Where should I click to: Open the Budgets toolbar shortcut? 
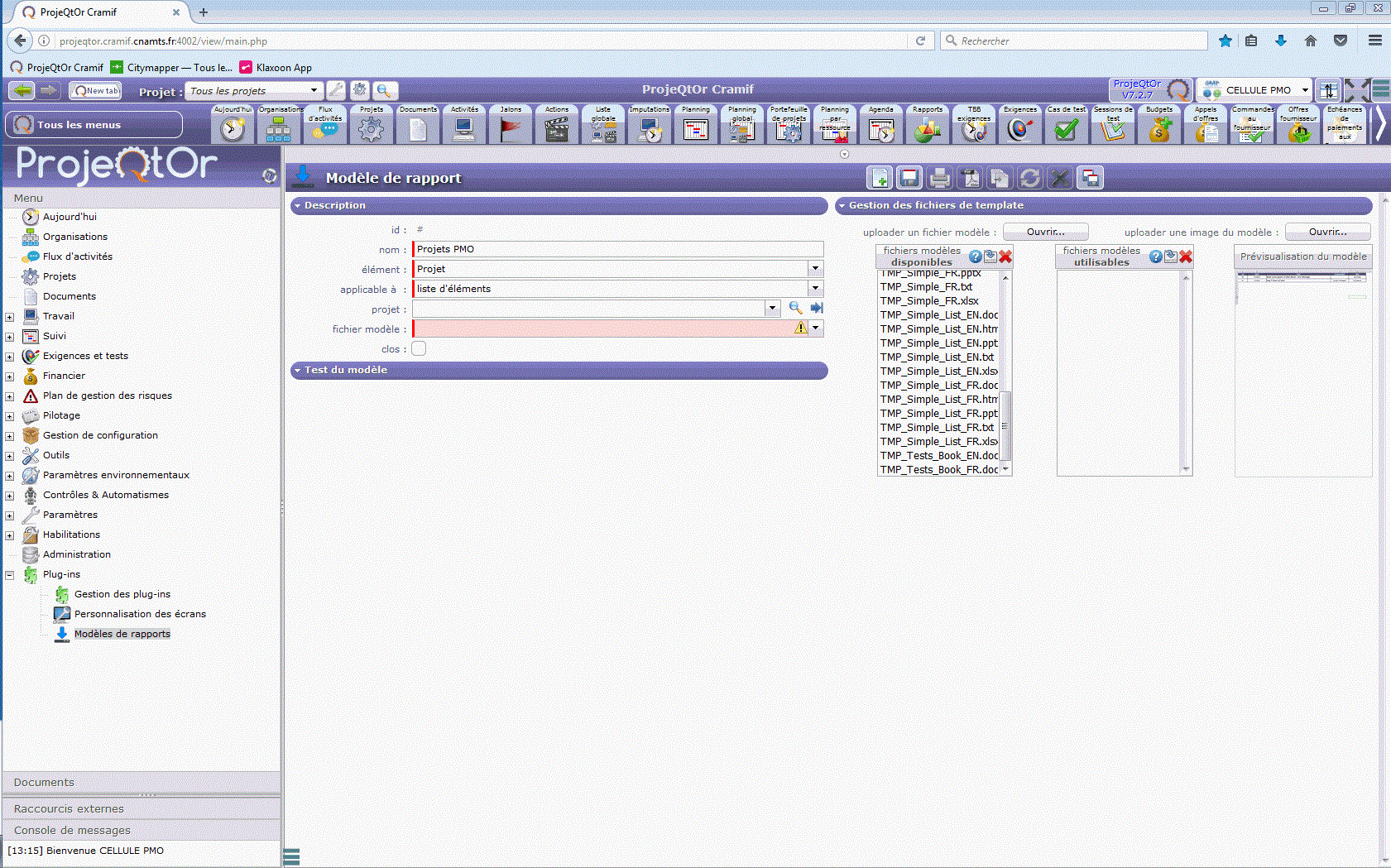point(1158,128)
